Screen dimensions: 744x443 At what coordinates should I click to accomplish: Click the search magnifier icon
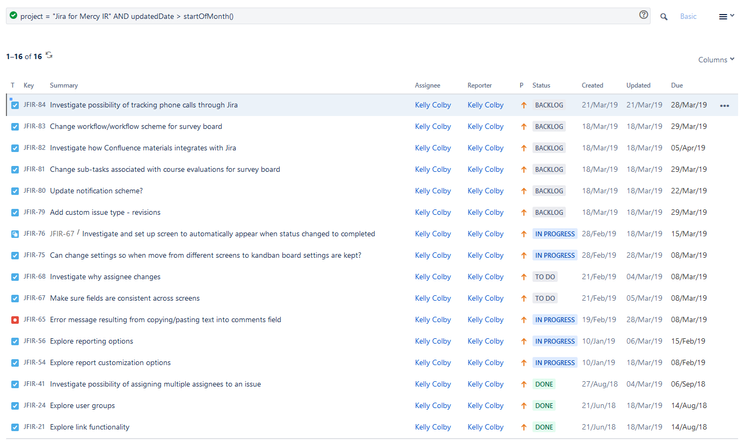(664, 17)
